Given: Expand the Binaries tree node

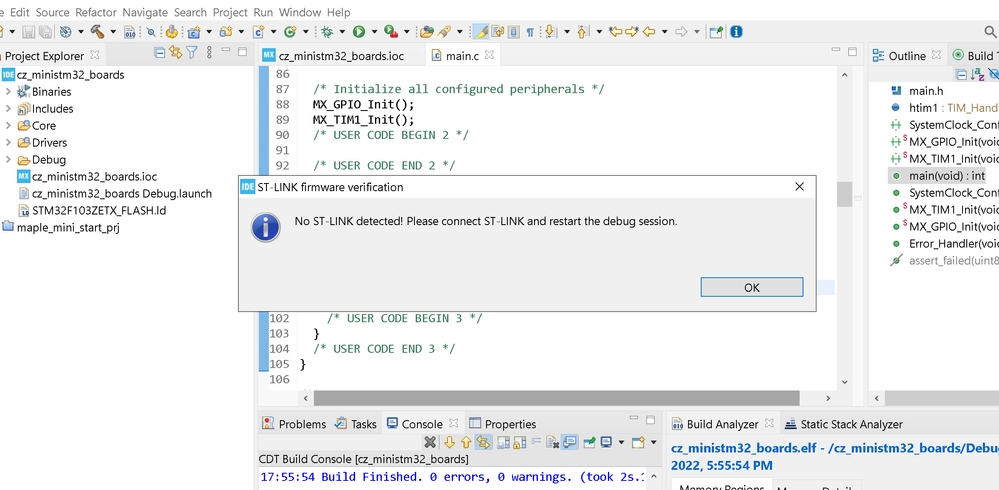Looking at the screenshot, I should (x=8, y=92).
